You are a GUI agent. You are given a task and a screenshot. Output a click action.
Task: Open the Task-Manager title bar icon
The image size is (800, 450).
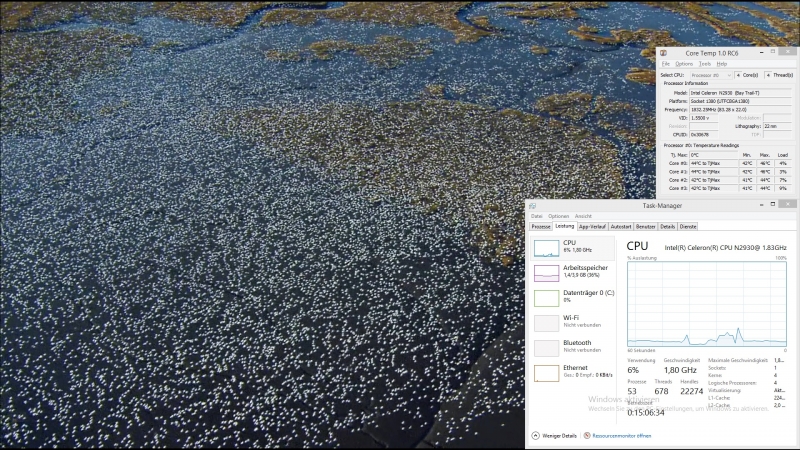[x=533, y=206]
